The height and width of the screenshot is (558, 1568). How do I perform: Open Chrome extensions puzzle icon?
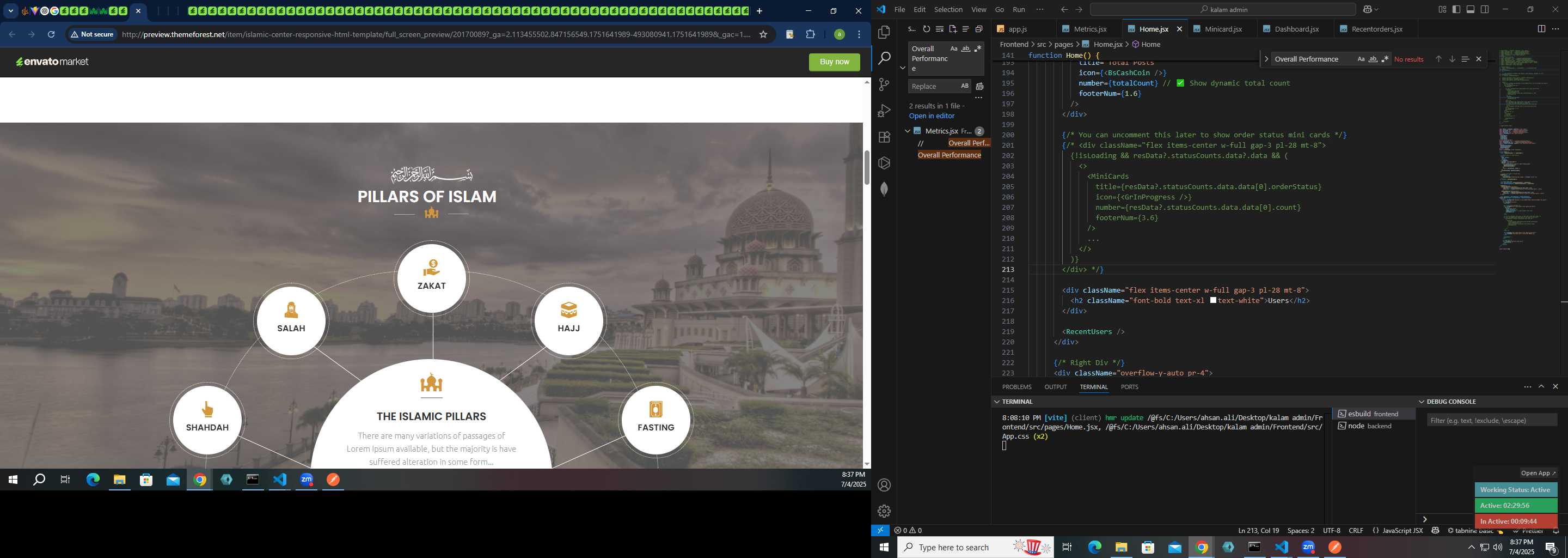coord(810,35)
